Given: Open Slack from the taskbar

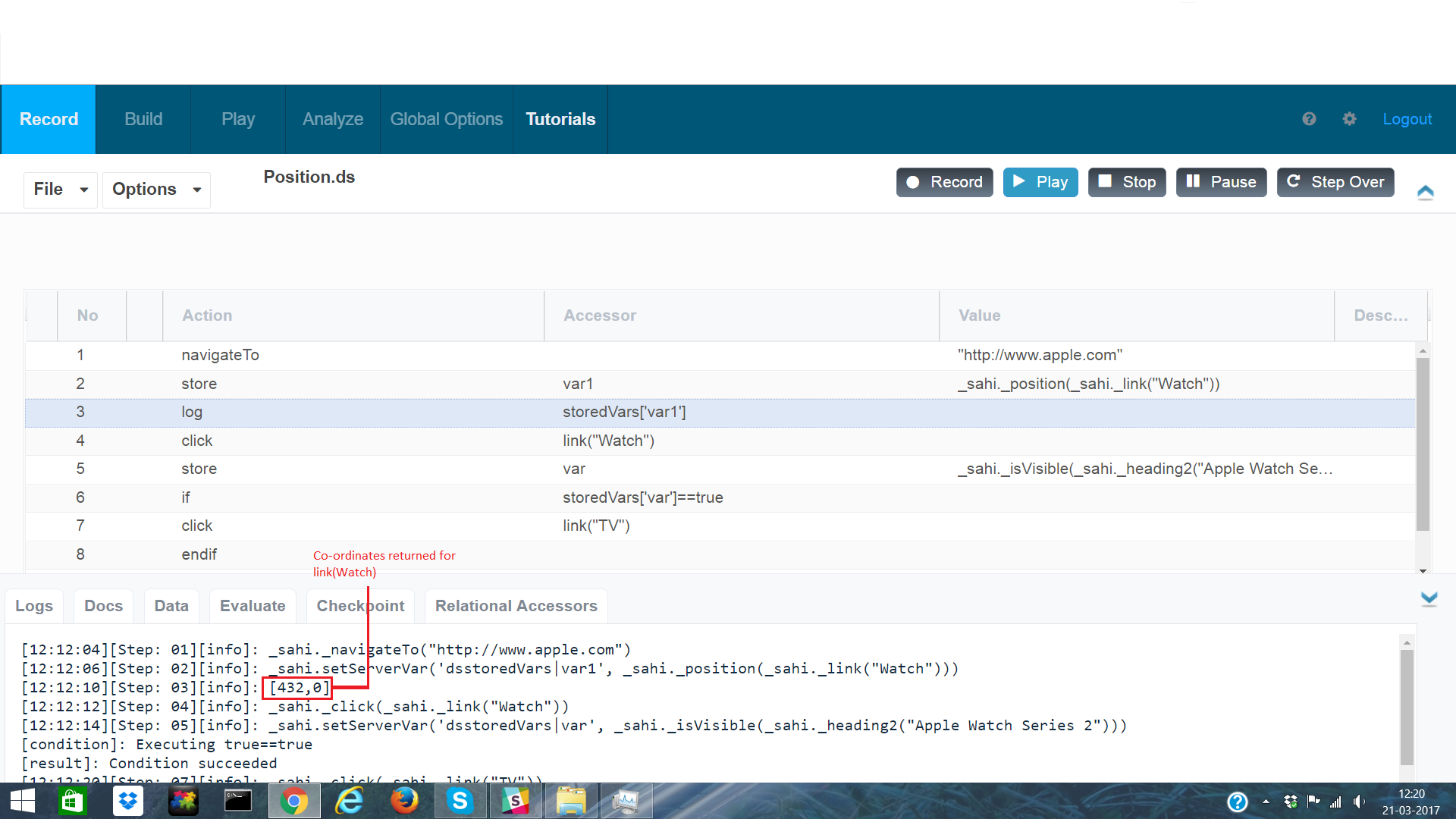Looking at the screenshot, I should point(515,801).
